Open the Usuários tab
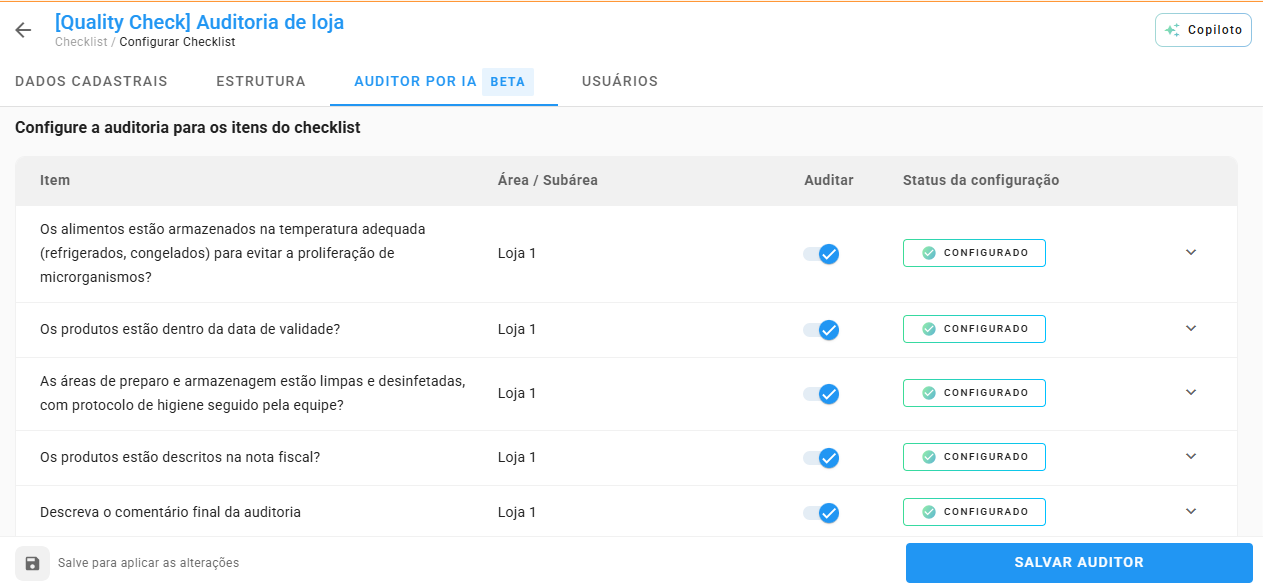1263x588 pixels. click(x=620, y=81)
